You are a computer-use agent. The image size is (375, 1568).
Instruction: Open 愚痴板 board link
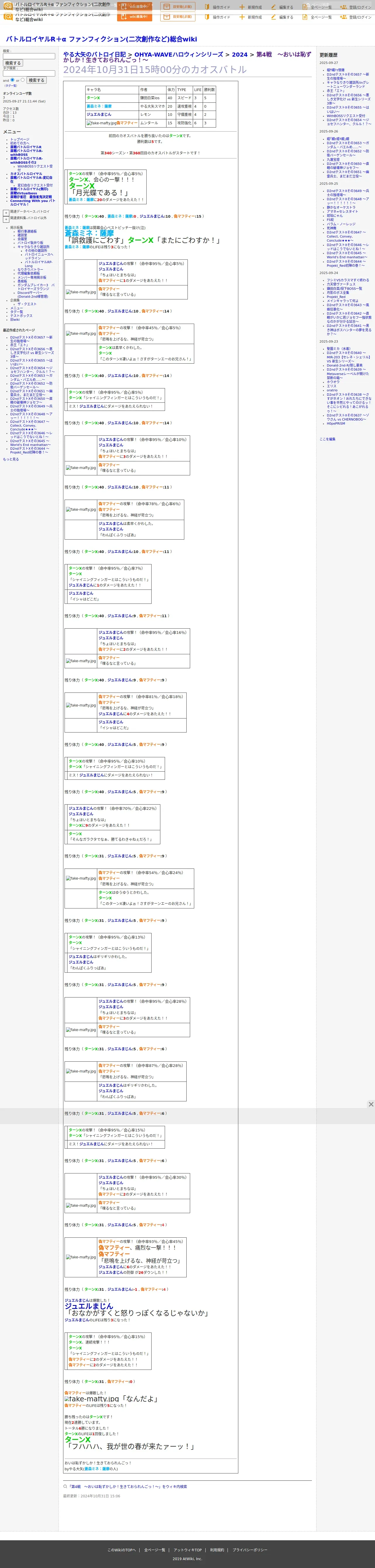[x=22, y=281]
